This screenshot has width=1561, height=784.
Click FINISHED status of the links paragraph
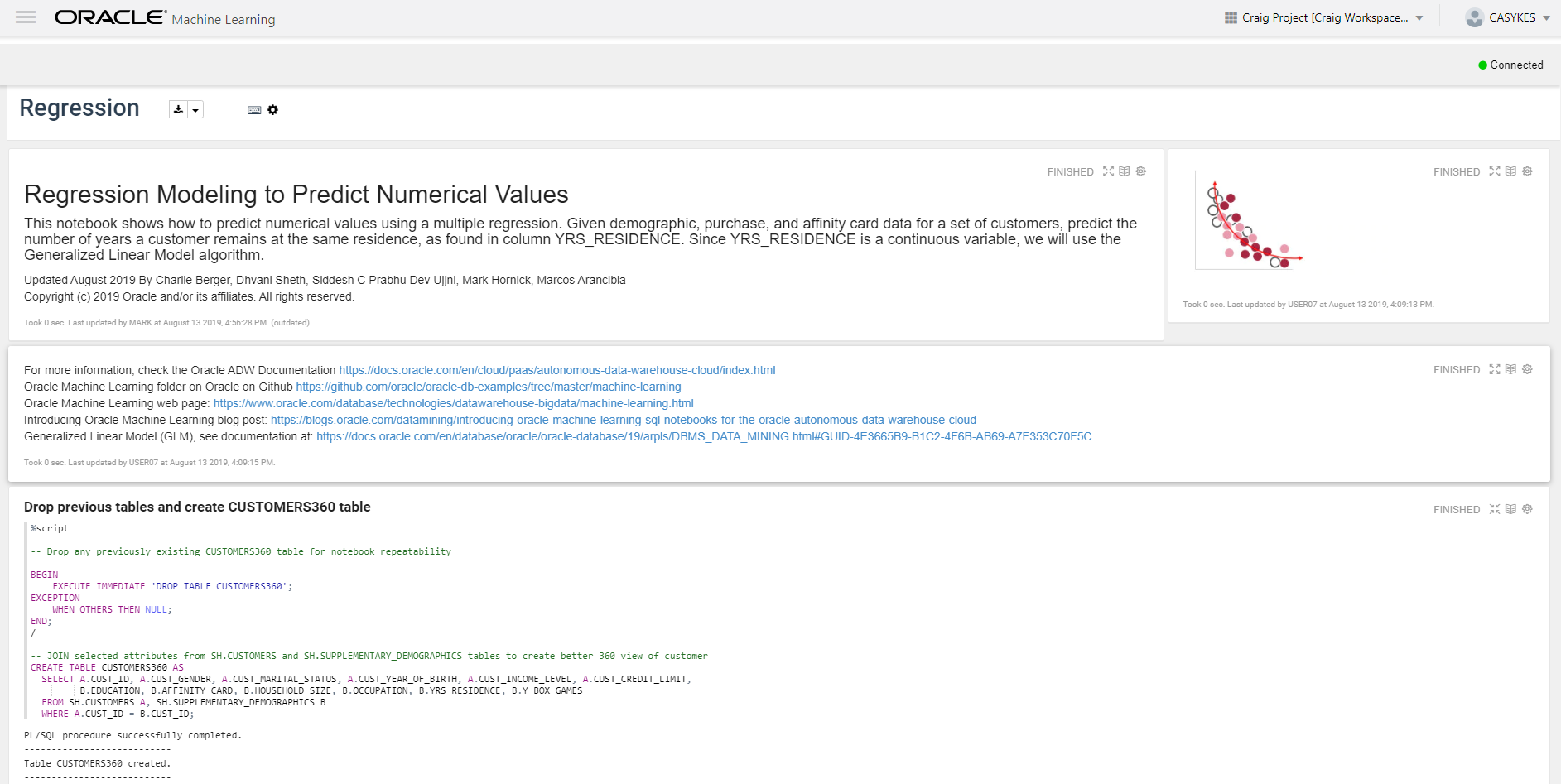tap(1457, 370)
